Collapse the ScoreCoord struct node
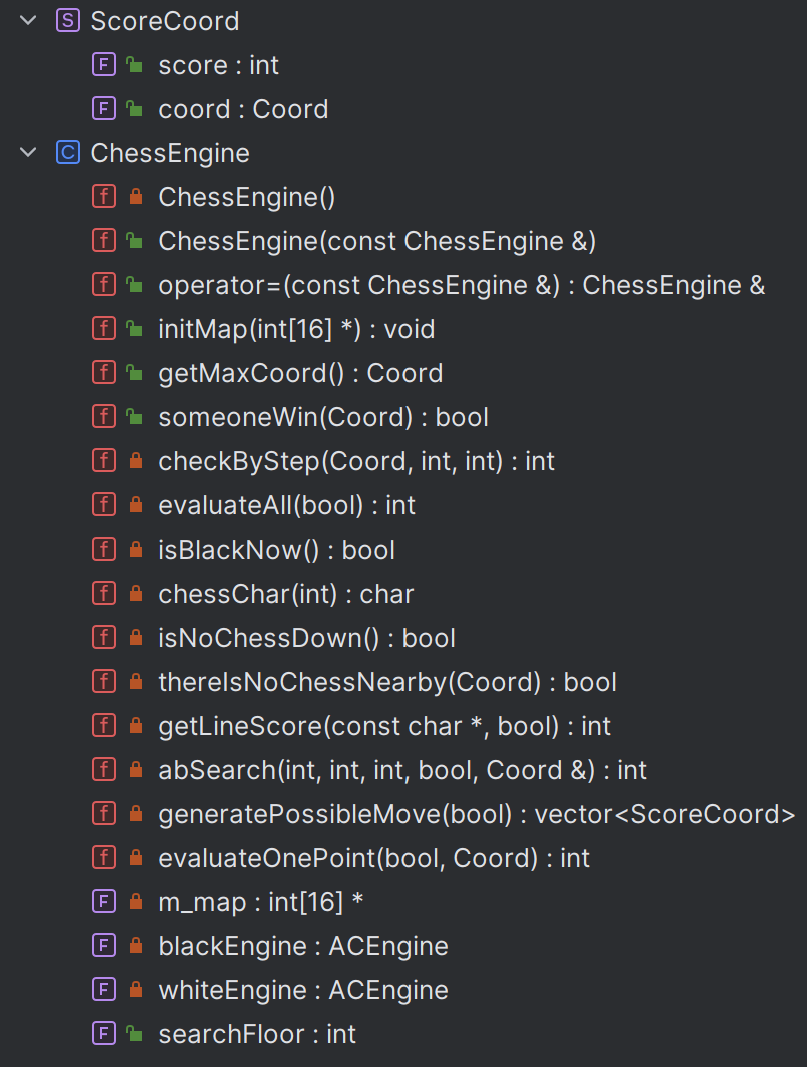The width and height of the screenshot is (808, 1068). click(x=28, y=20)
